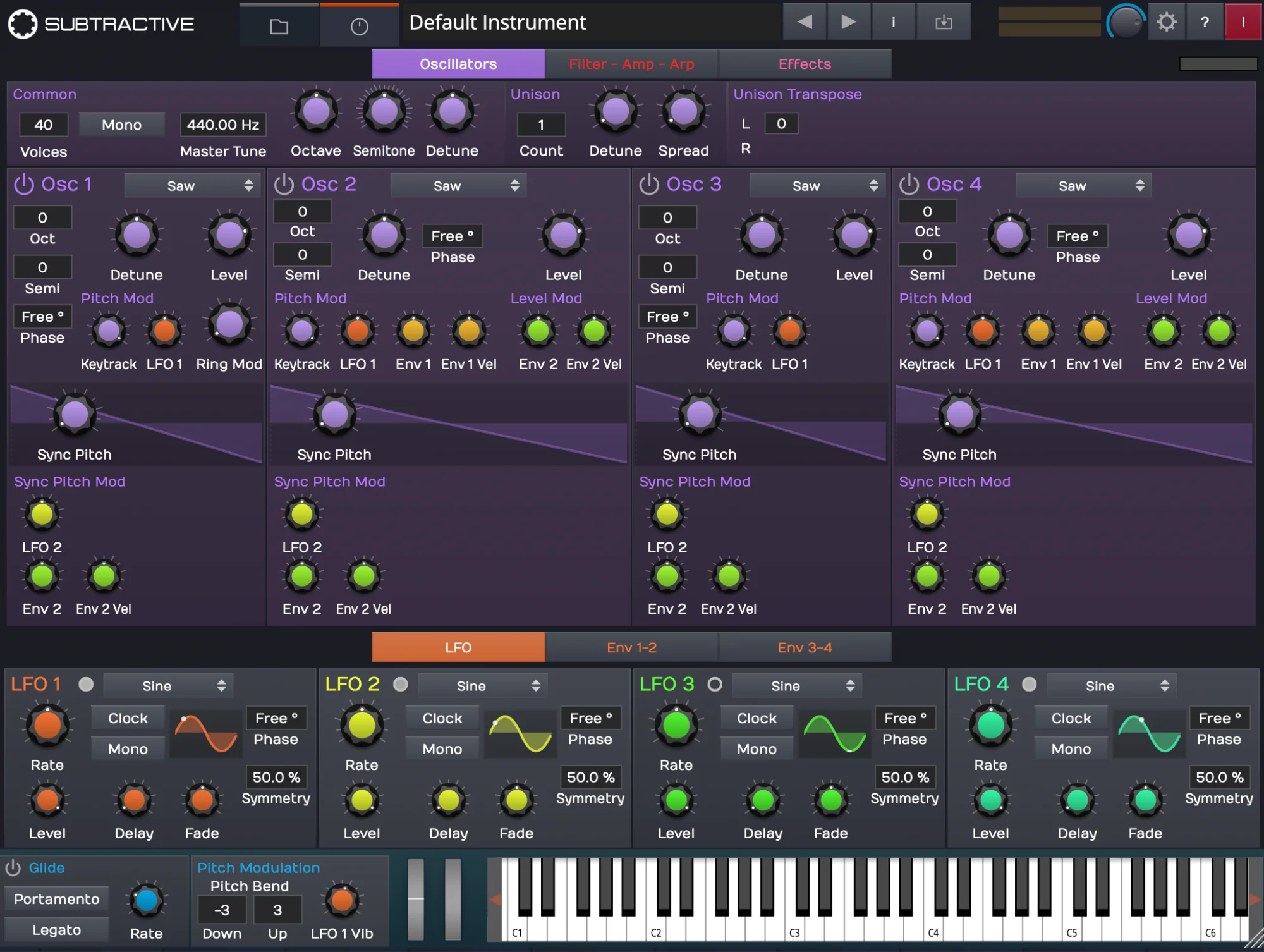Open LFO 3 Sine shape dropdown
This screenshot has width=1264, height=952.
click(797, 686)
